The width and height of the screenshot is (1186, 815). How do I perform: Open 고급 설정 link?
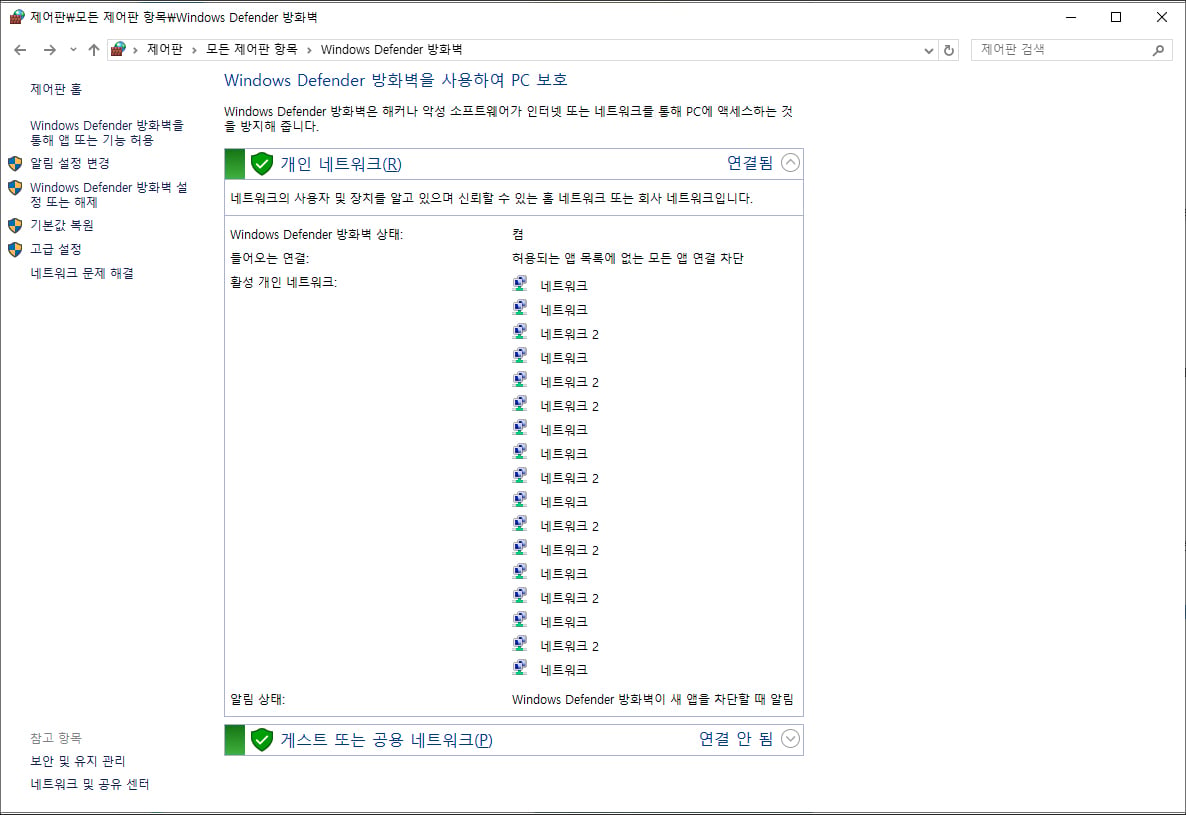pyautogui.click(x=55, y=249)
